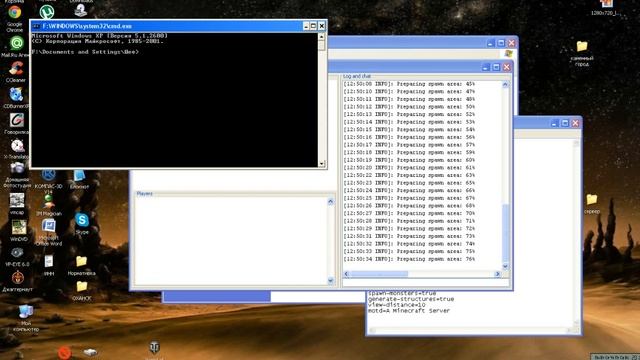Click scroll up arrow in Log and chat

[505, 84]
